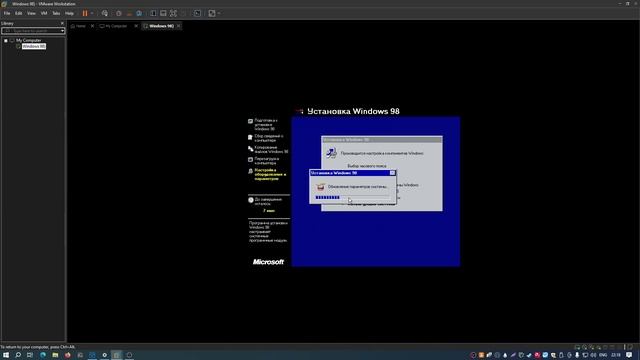Click the taskbar clock
640x360 pixels.
tap(616, 355)
